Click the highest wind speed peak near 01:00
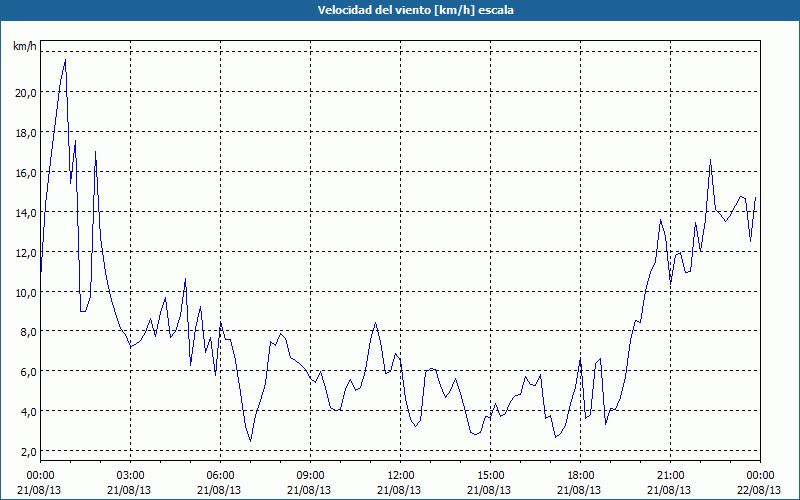 65,60
